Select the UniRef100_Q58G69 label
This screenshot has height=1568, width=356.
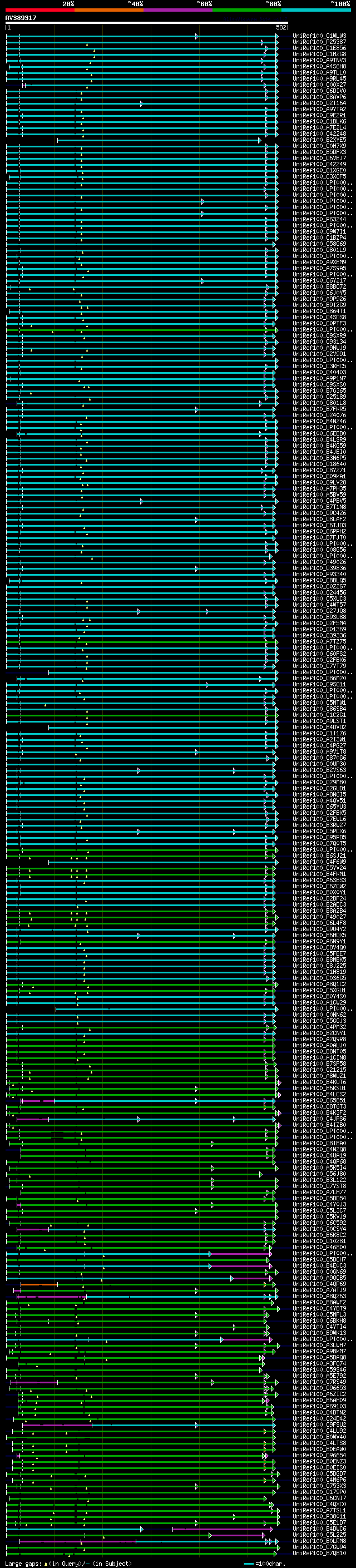pyautogui.click(x=319, y=244)
